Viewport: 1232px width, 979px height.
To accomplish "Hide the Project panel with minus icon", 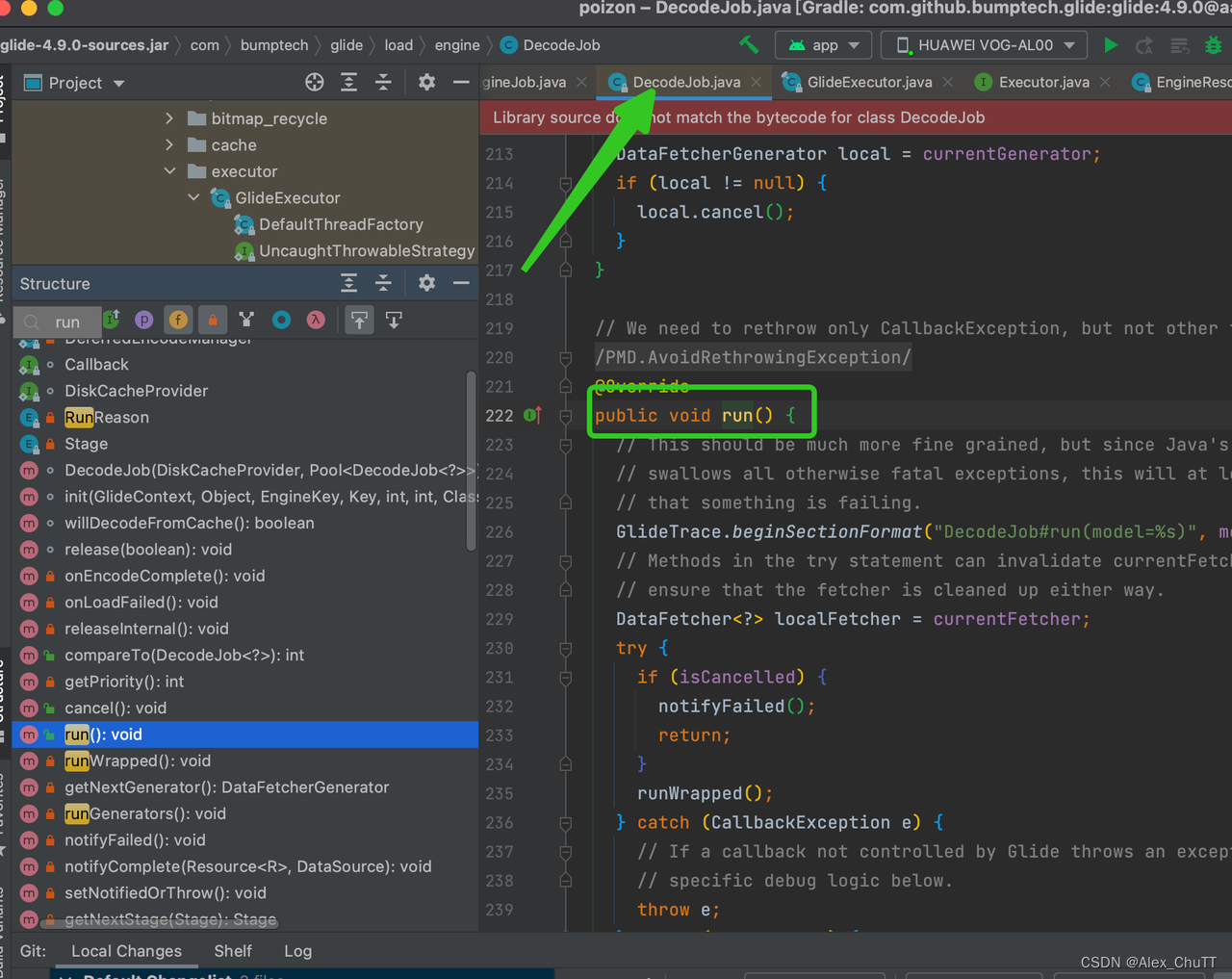I will pos(461,82).
